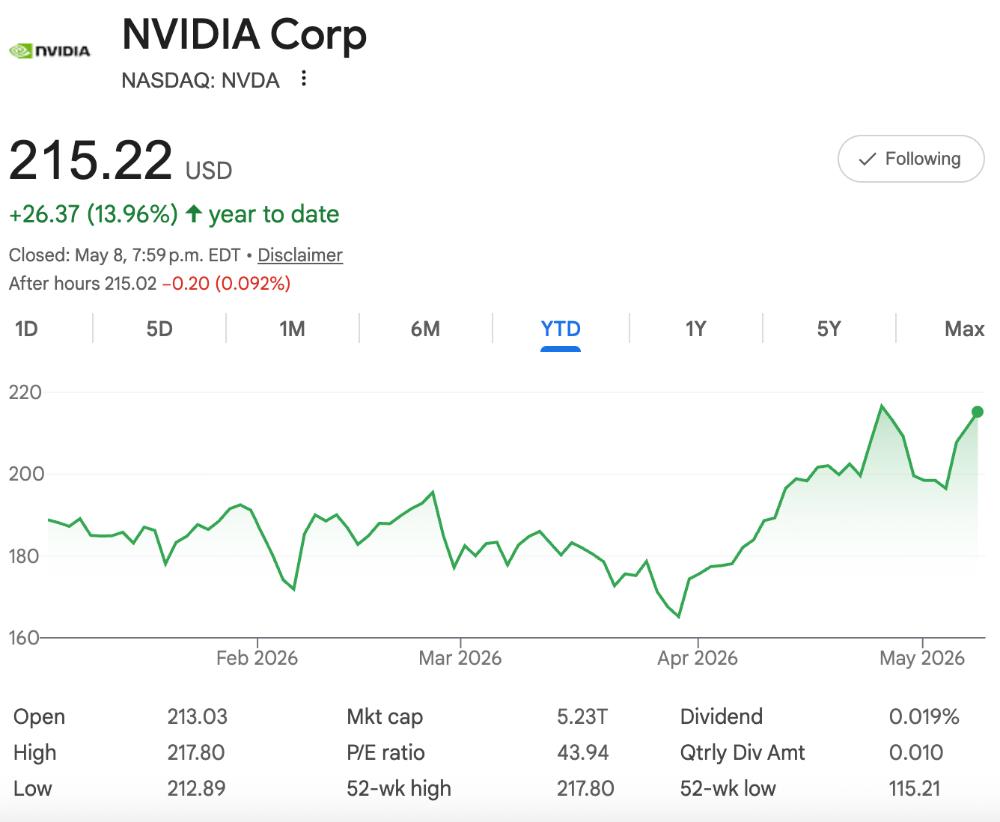
Task: Click the green endpoint dot on chart
Action: (x=977, y=412)
